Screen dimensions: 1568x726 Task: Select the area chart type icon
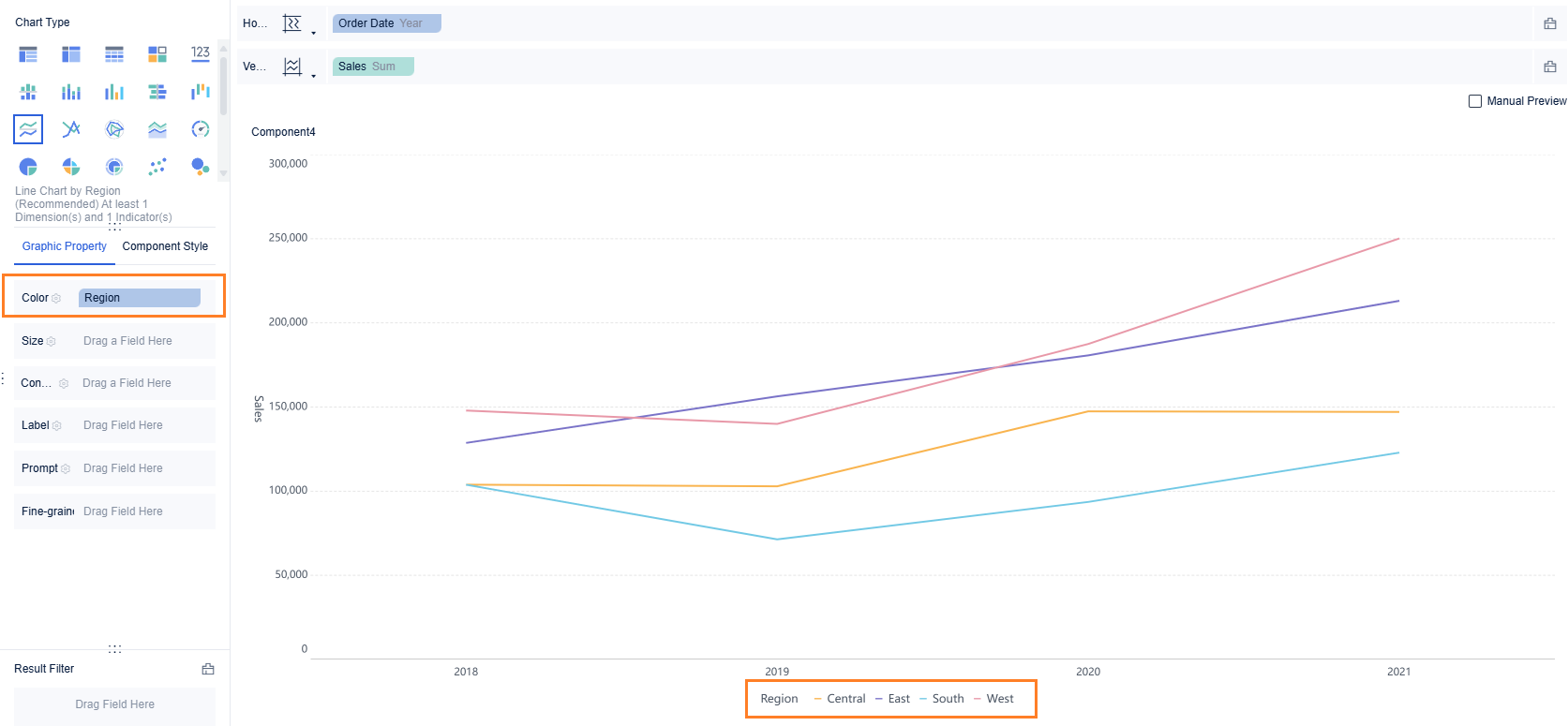pos(157,129)
